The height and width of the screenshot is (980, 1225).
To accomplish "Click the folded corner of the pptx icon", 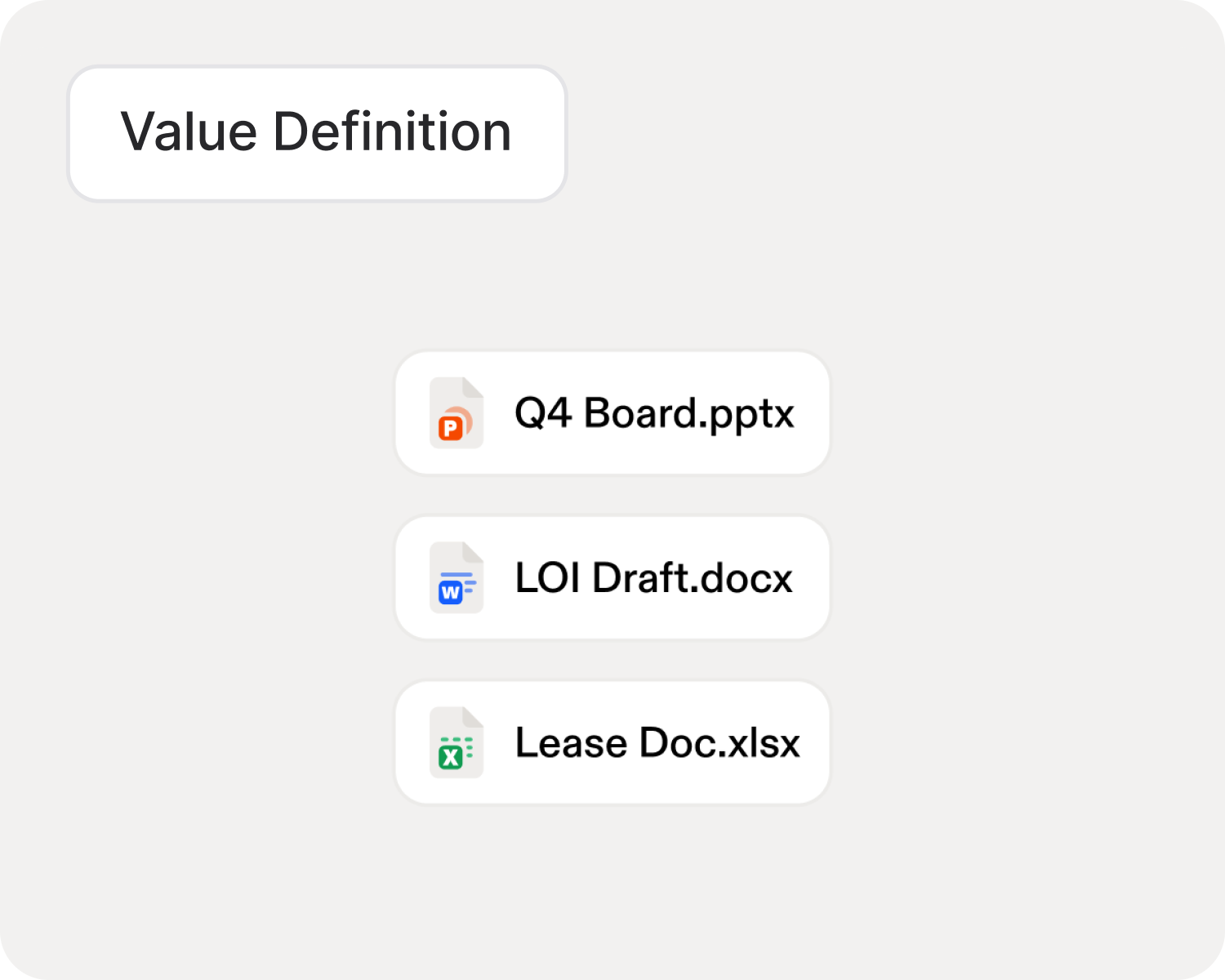I will click(473, 387).
